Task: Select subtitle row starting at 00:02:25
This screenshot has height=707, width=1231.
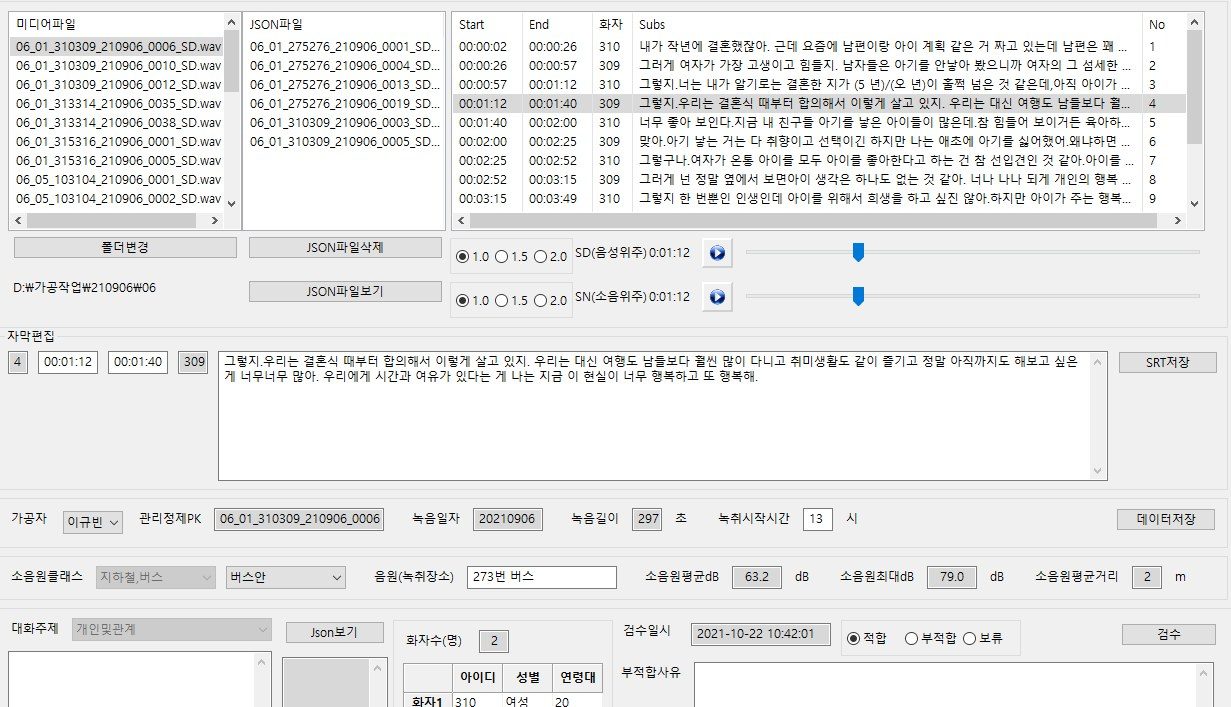Action: pos(820,160)
